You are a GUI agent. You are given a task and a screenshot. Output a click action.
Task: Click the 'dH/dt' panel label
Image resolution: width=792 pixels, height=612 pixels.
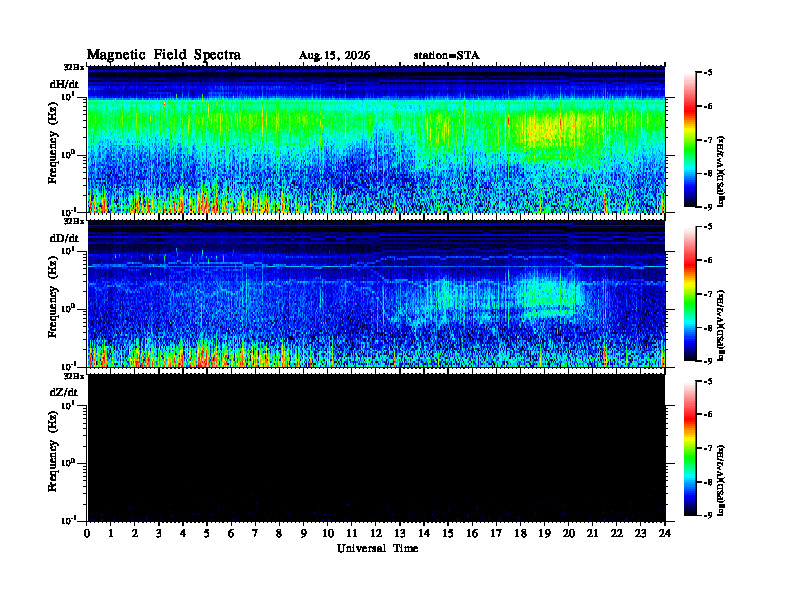(x=64, y=84)
